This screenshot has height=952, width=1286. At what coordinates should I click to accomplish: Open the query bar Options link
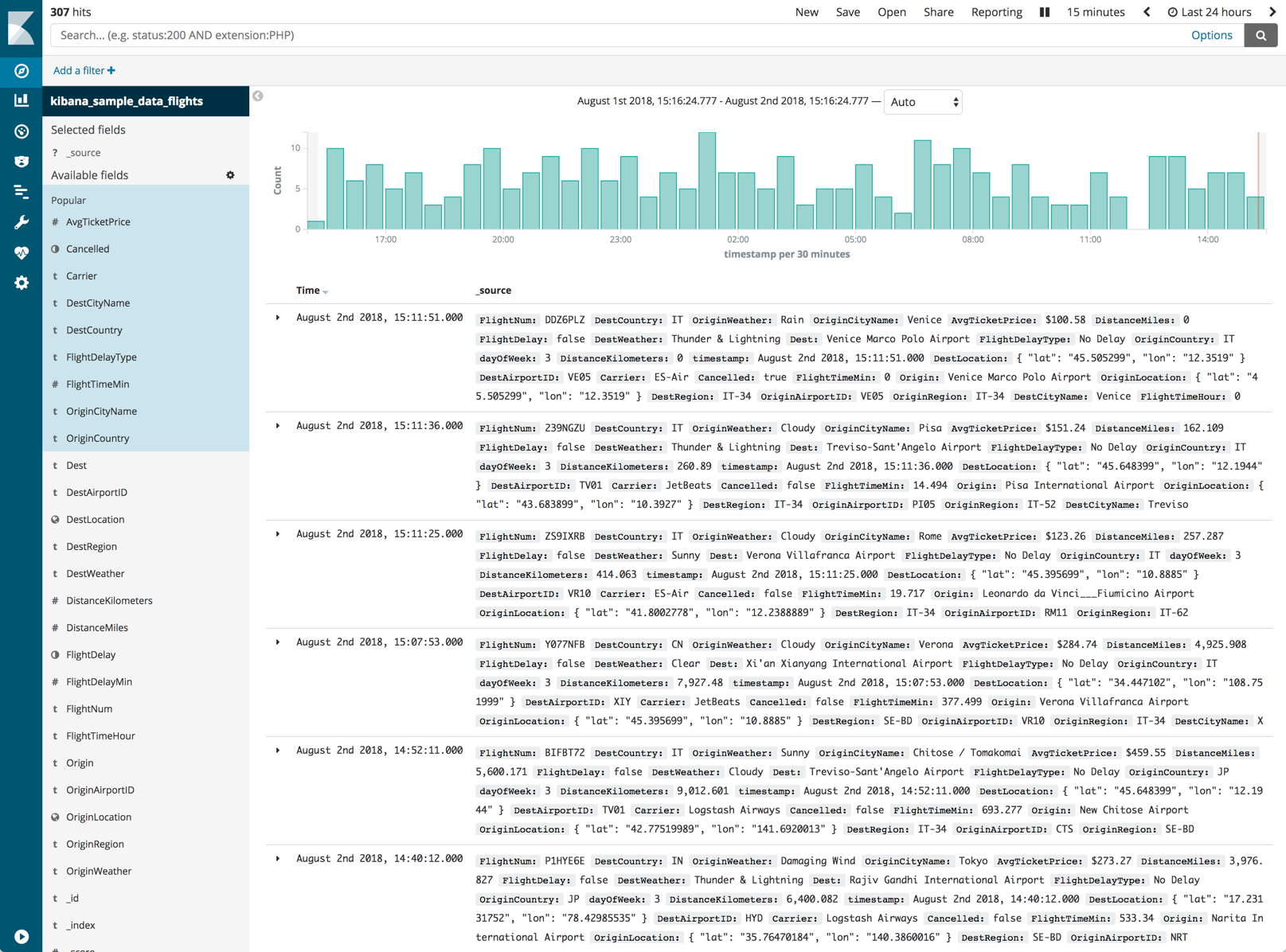coord(1211,35)
